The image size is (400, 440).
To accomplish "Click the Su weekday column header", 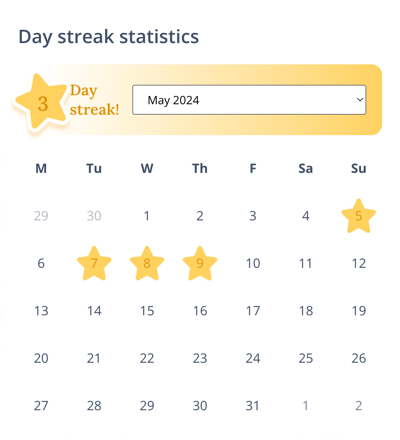I will point(359,168).
